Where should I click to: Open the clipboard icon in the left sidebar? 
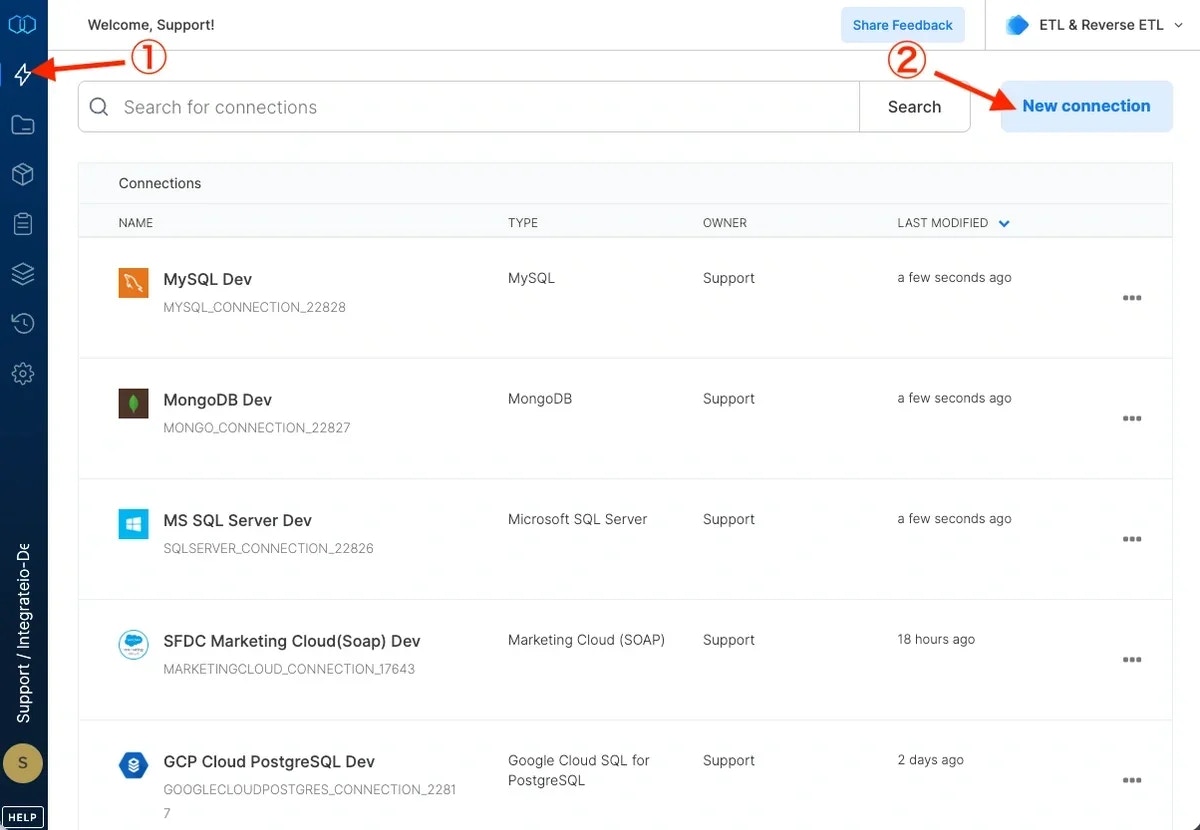[x=23, y=224]
